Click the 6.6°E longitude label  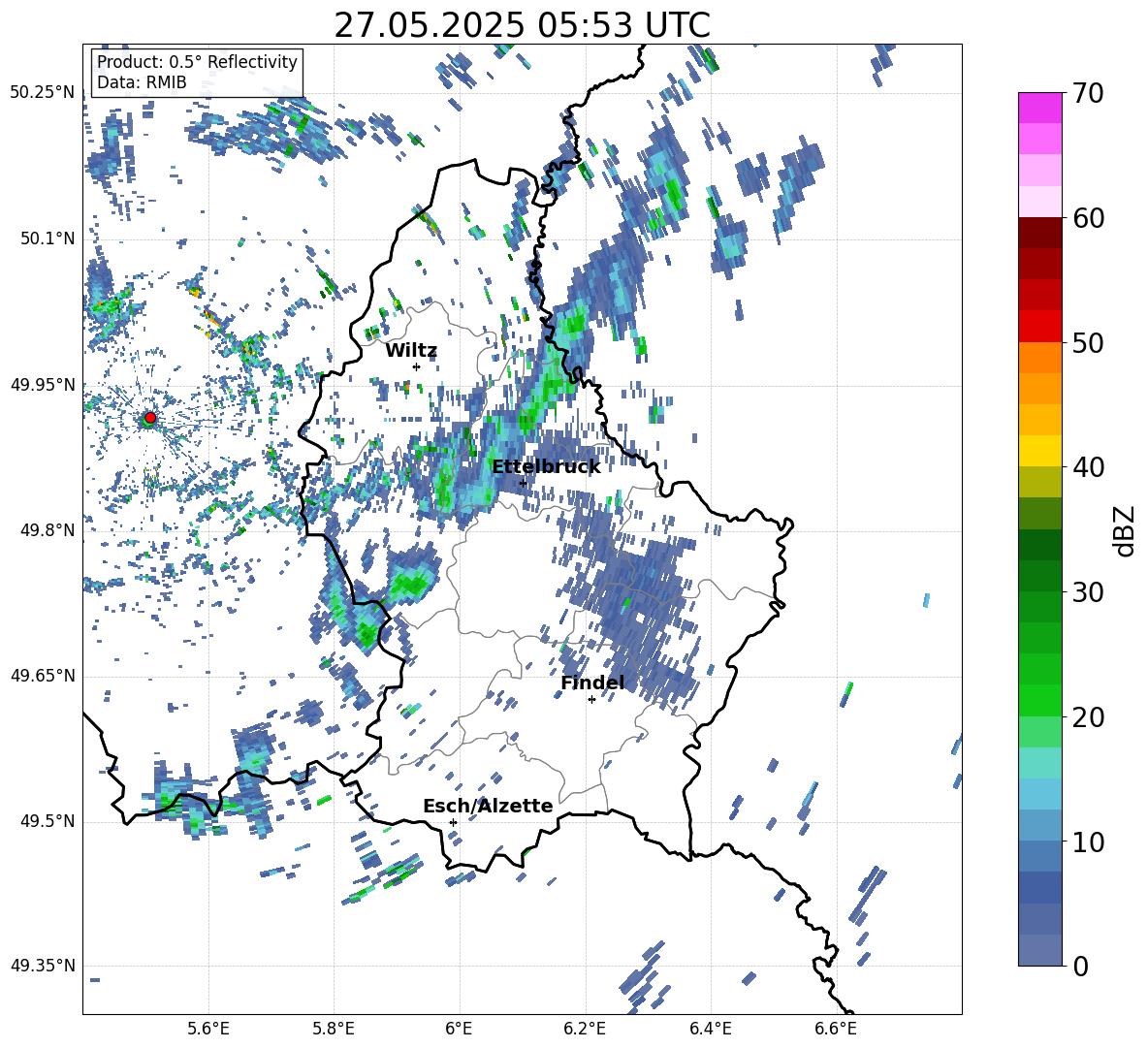pyautogui.click(x=836, y=1029)
